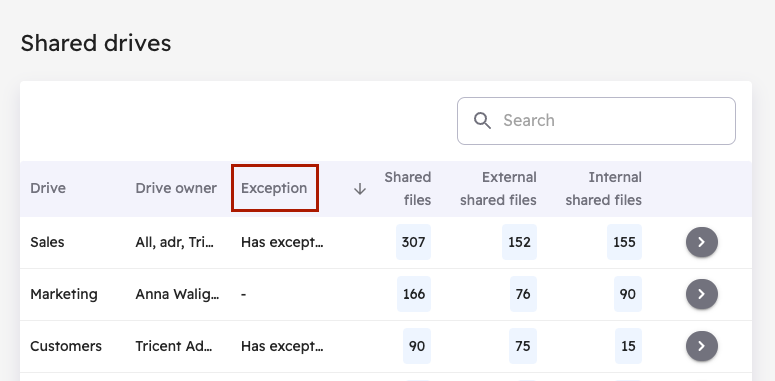Sort by Drive owner column header
Viewport: 775px width, 381px height.
tap(176, 188)
